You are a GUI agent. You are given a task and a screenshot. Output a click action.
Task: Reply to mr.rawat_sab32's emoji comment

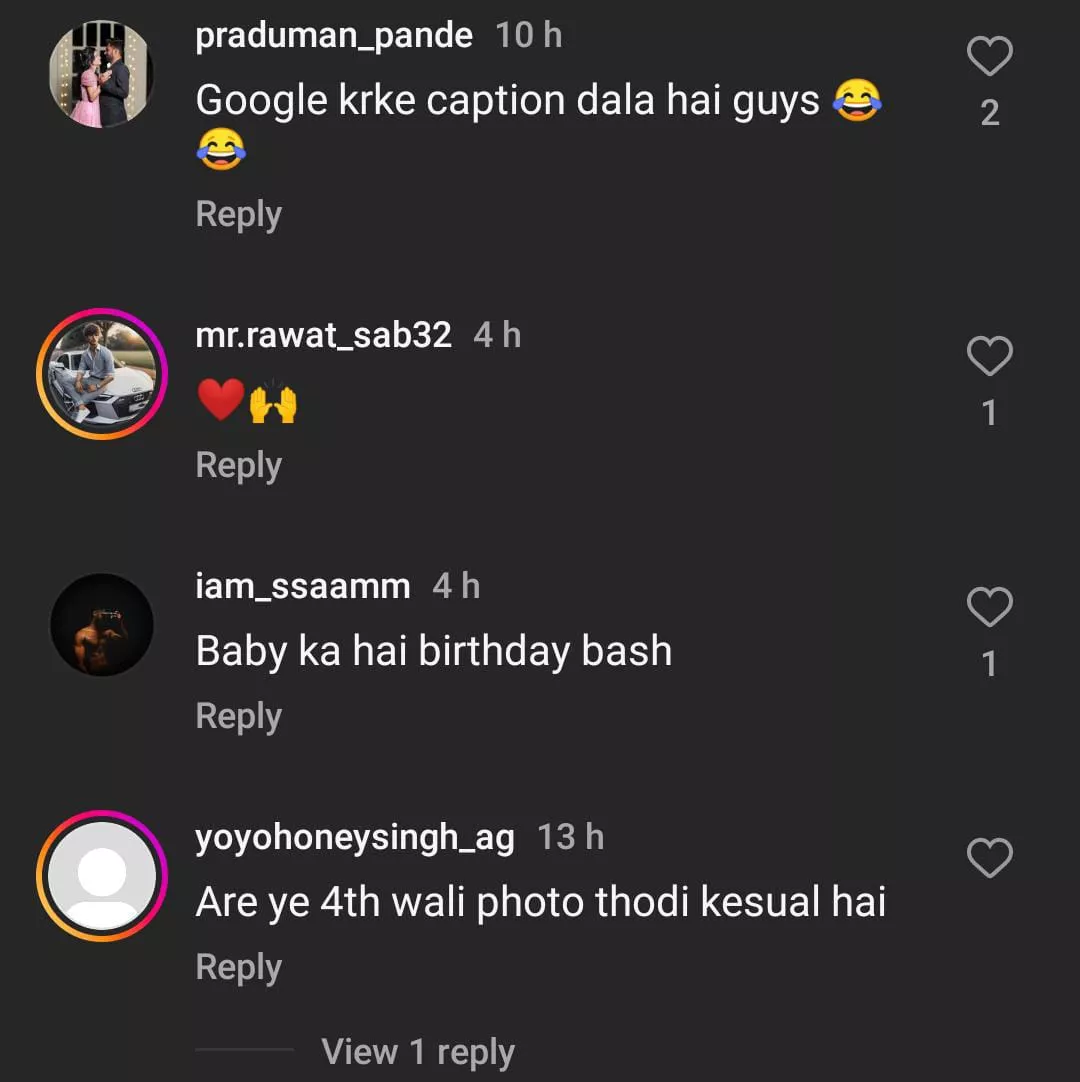pos(238,466)
